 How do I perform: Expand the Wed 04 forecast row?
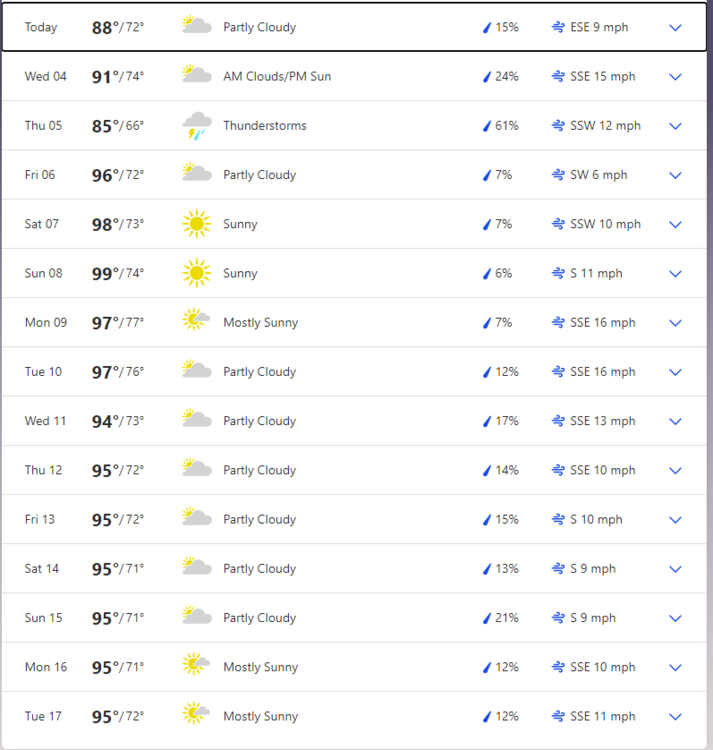coord(675,77)
